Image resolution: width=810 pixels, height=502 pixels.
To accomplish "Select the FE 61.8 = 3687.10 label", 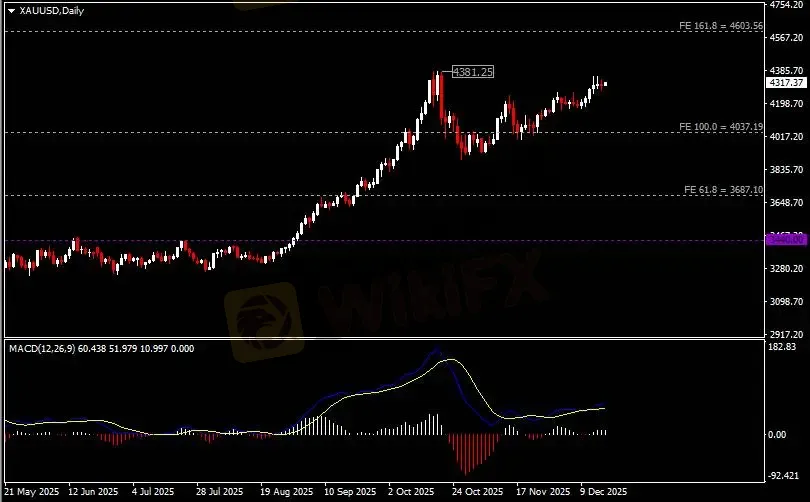I will pyautogui.click(x=723, y=190).
